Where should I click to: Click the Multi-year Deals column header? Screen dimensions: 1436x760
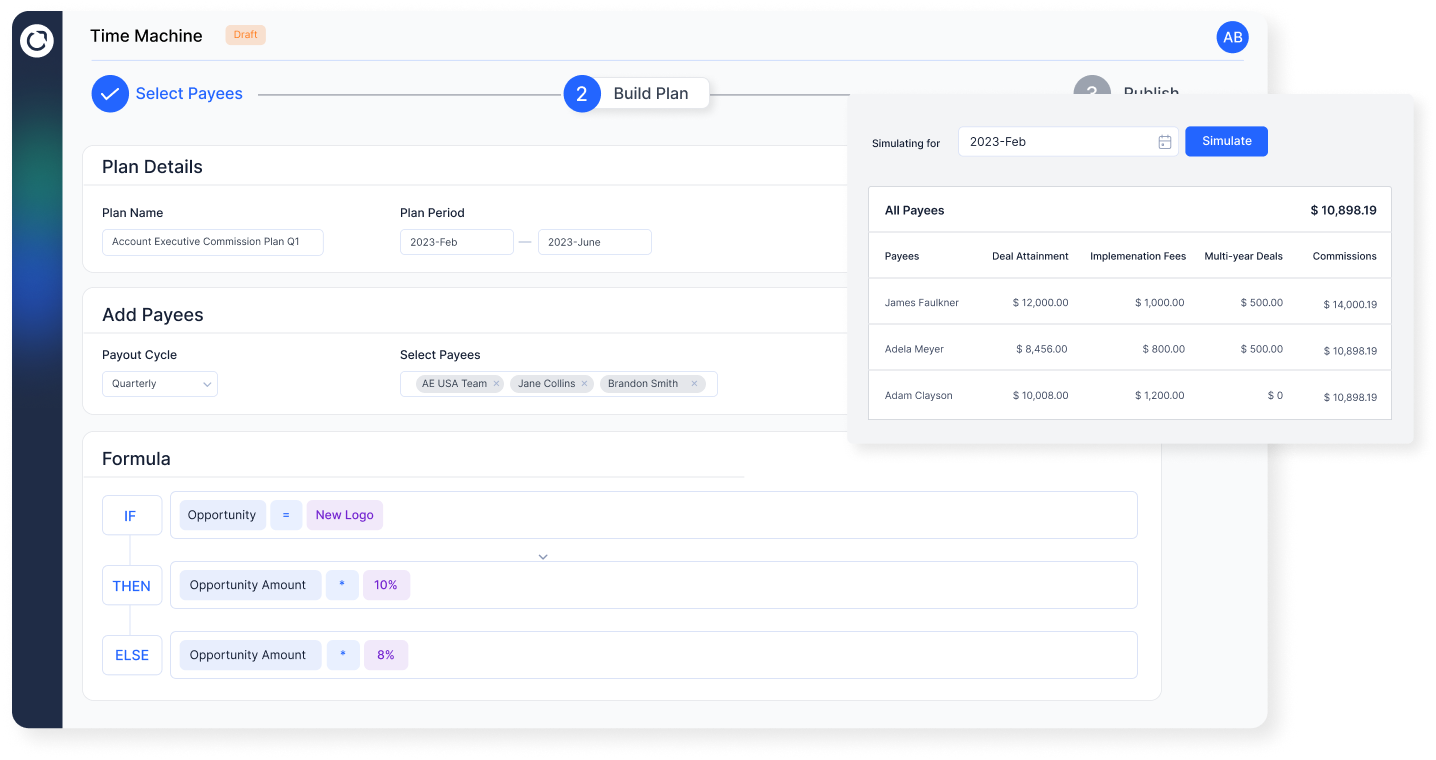pos(1244,257)
